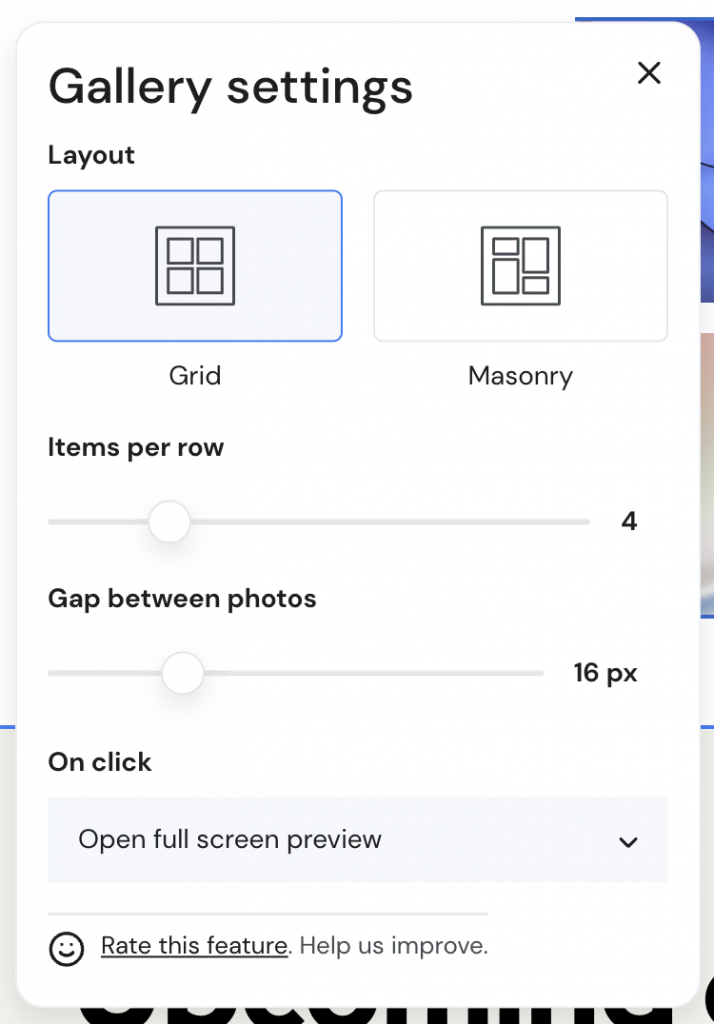Click far right end of Items per row track
The height and width of the screenshot is (1024, 714).
coord(584,522)
